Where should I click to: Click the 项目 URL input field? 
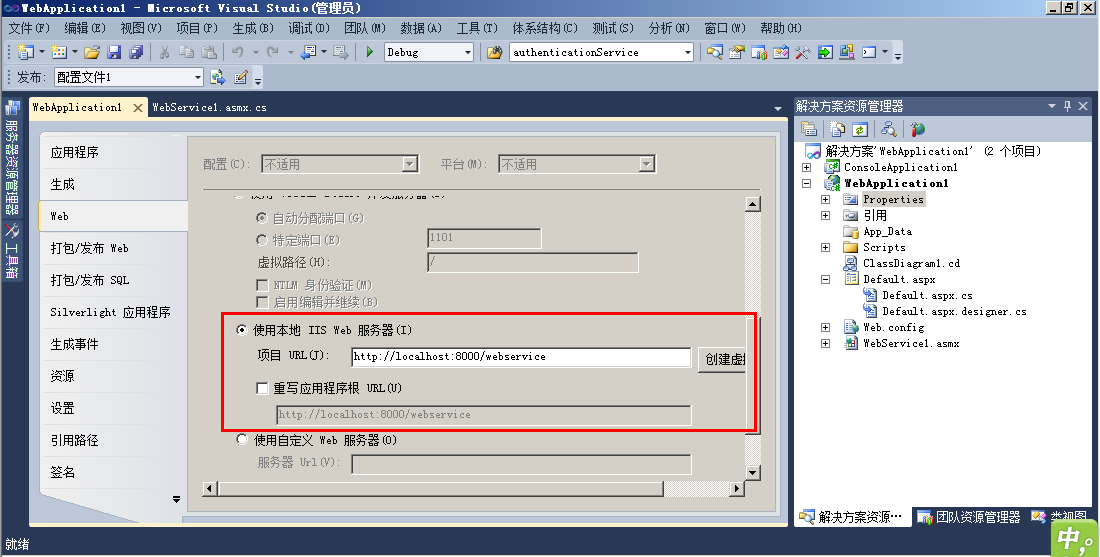click(521, 356)
